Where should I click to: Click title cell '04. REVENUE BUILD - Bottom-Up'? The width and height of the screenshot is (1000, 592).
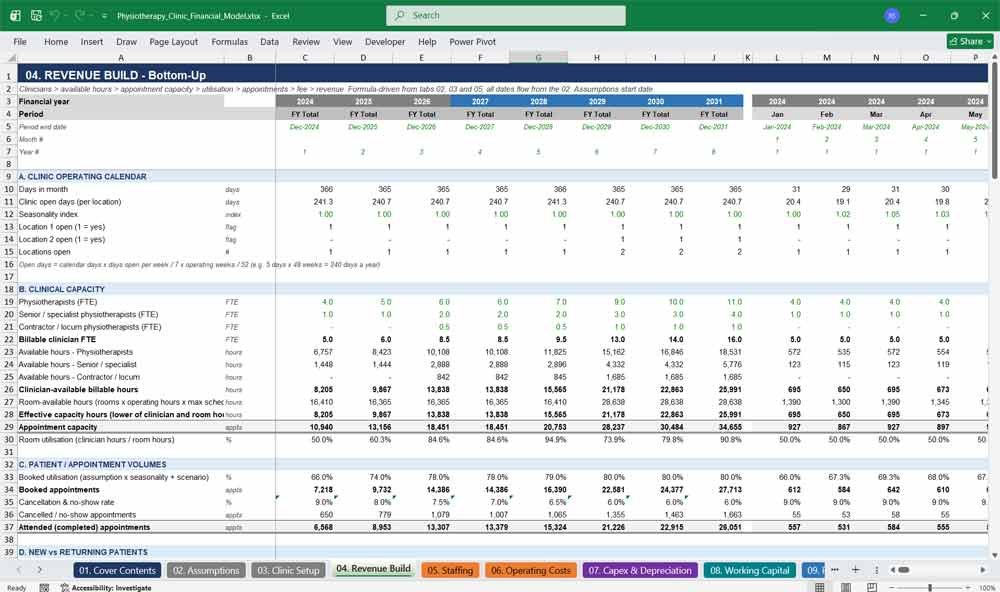[x=115, y=75]
